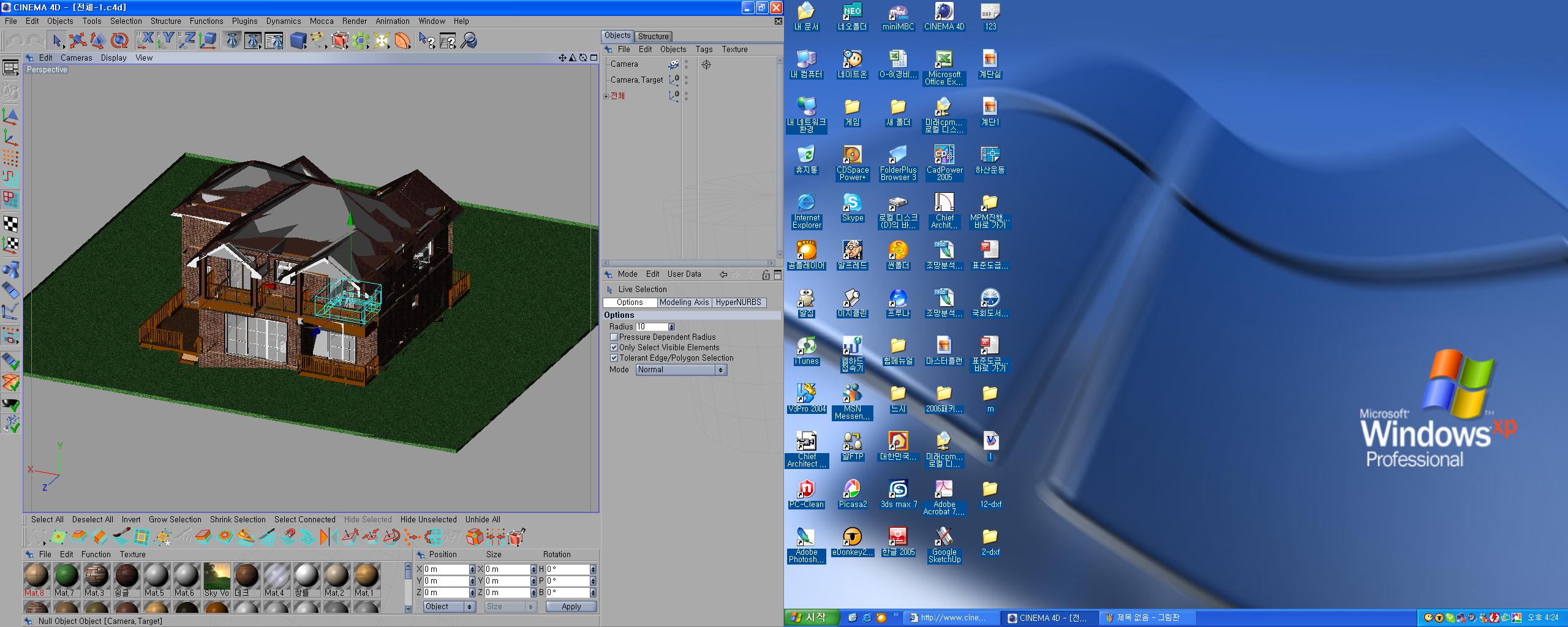The height and width of the screenshot is (627, 1568).
Task: Click Render Active View vase icon
Action: pos(232,41)
